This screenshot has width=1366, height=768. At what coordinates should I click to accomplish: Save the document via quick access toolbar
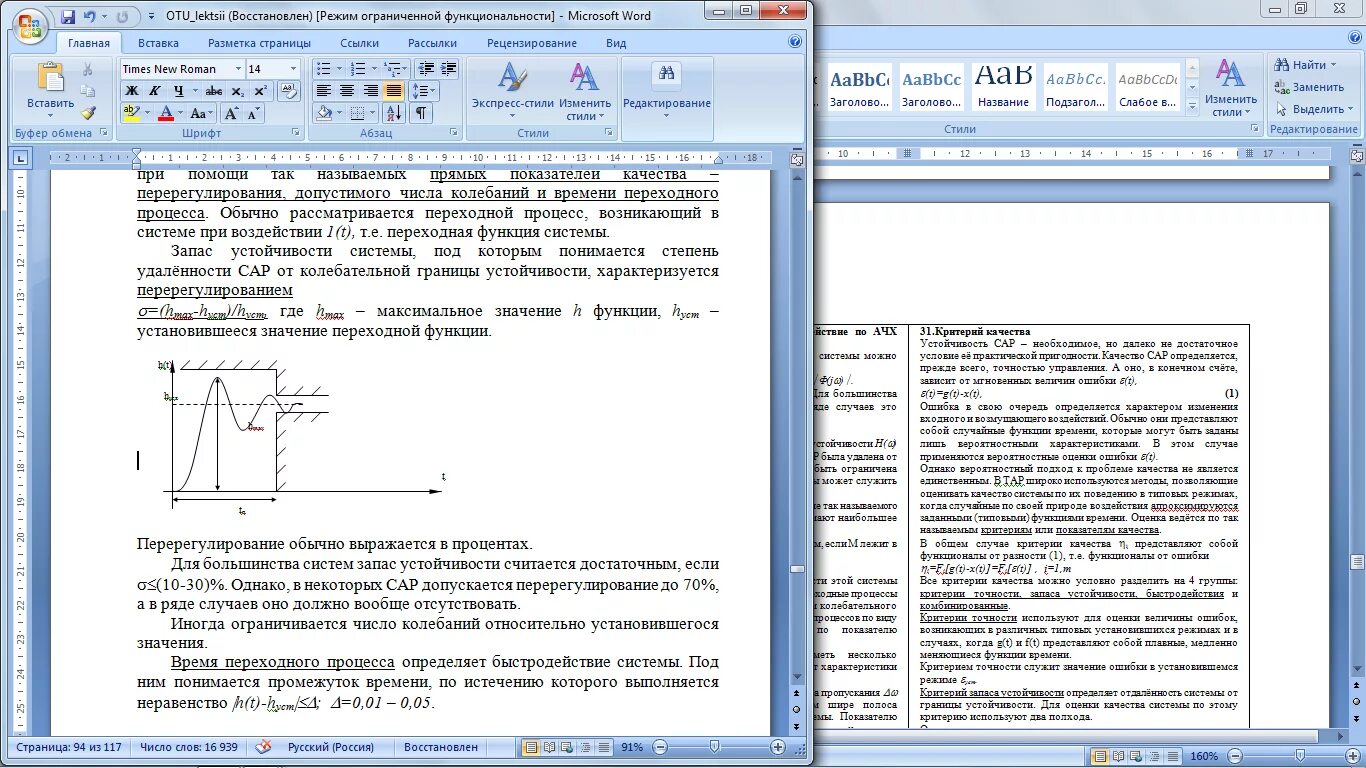tap(68, 17)
